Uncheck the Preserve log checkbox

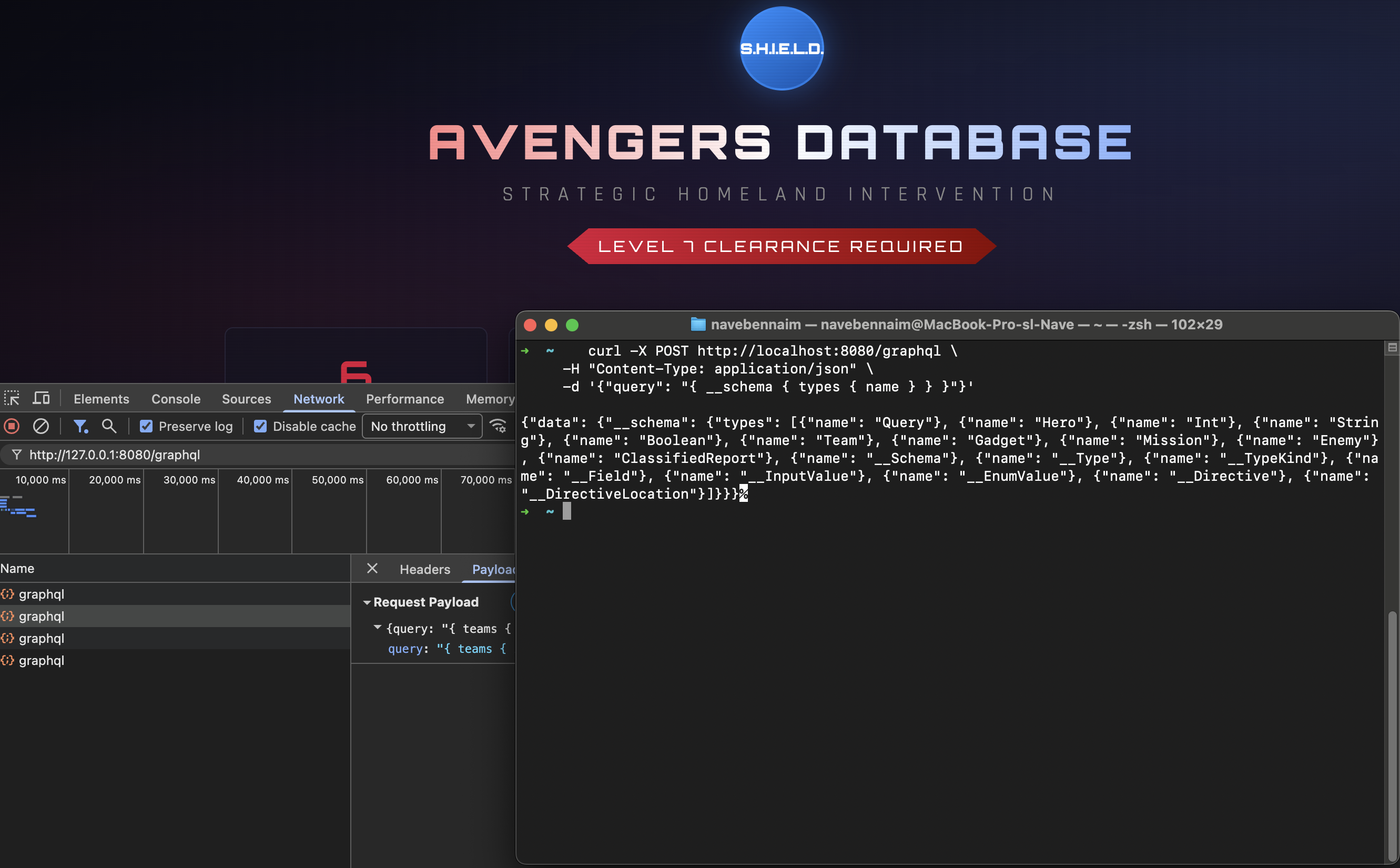point(146,426)
